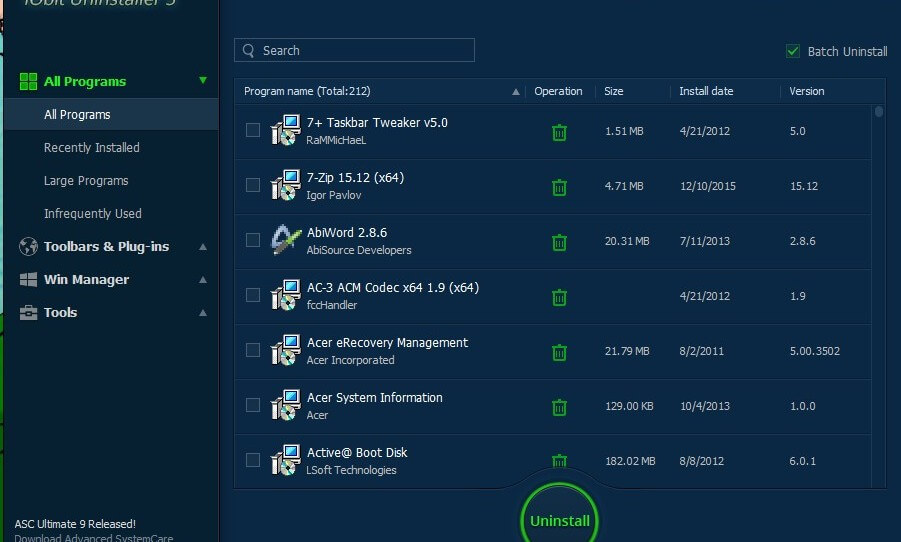Image resolution: width=901 pixels, height=542 pixels.
Task: Sort by Size column header
Action: point(614,91)
